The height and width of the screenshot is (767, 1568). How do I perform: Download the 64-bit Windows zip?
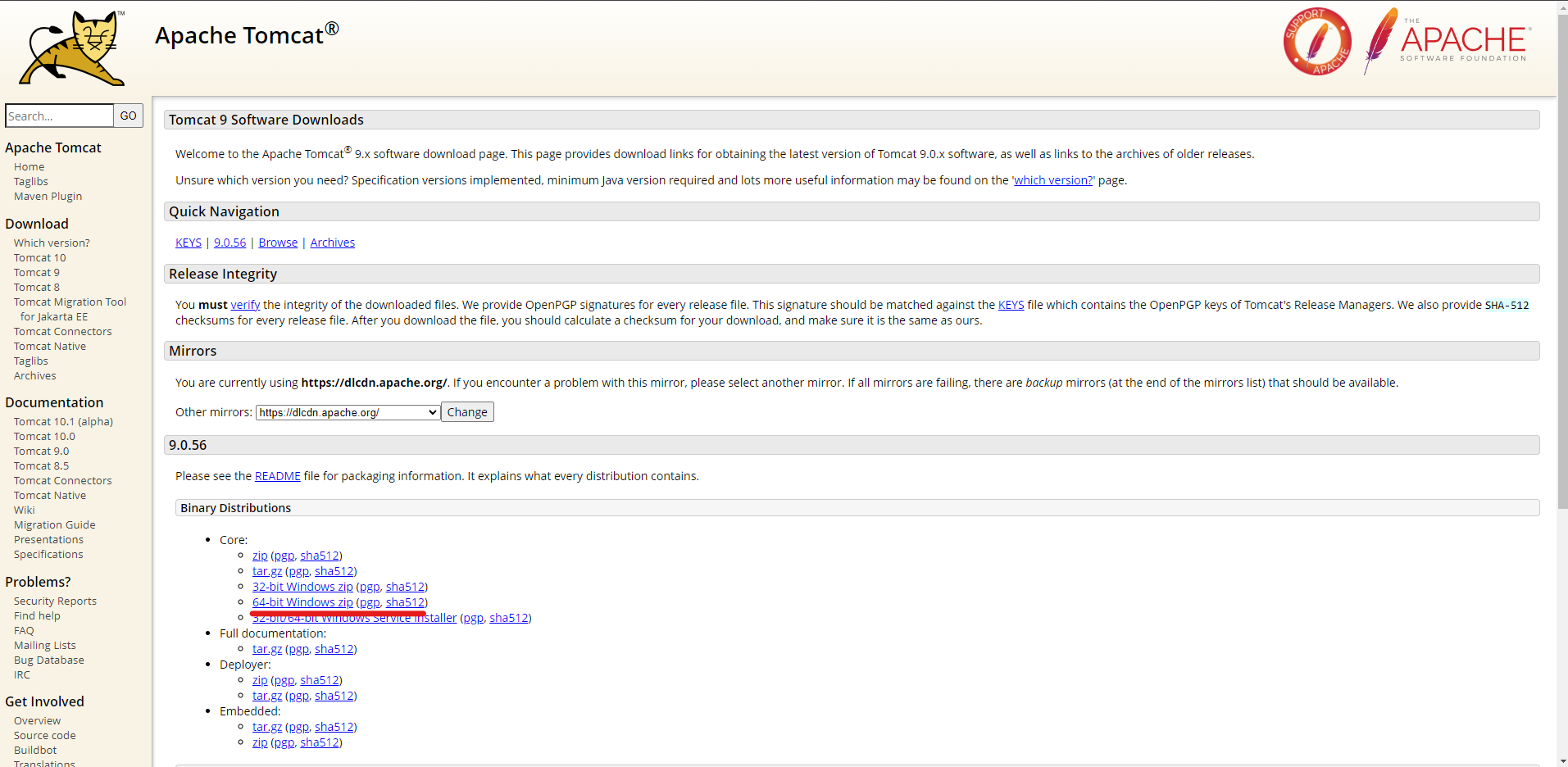coord(302,602)
